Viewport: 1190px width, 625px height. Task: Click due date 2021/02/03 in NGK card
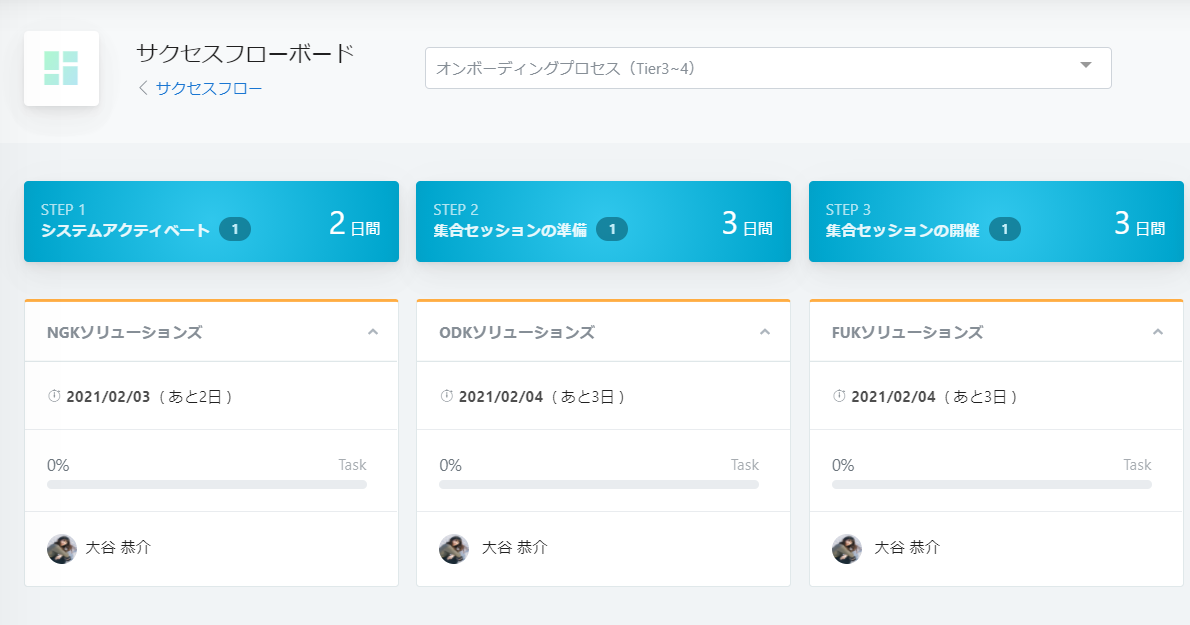pyautogui.click(x=109, y=397)
